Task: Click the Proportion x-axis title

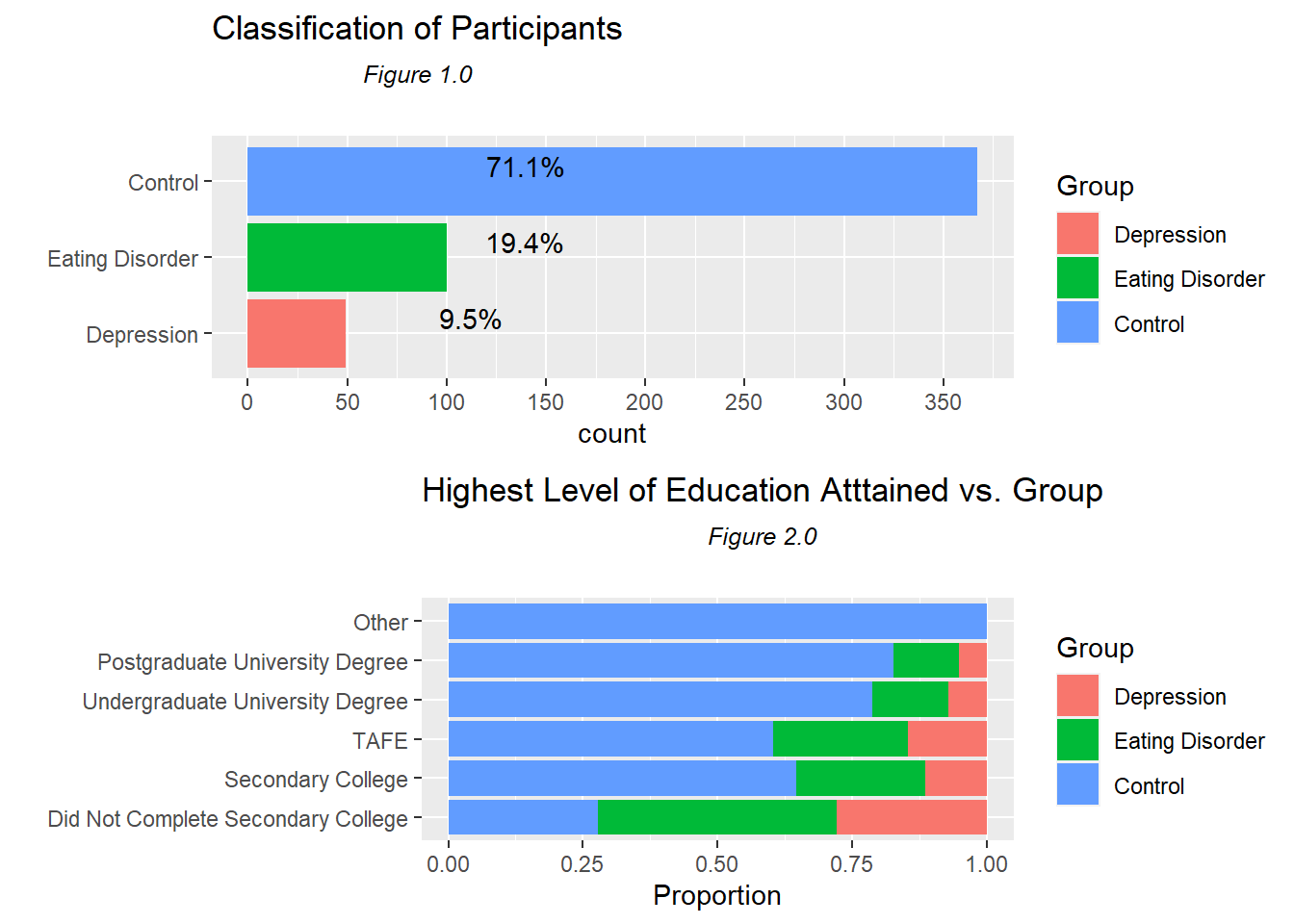Action: (716, 896)
